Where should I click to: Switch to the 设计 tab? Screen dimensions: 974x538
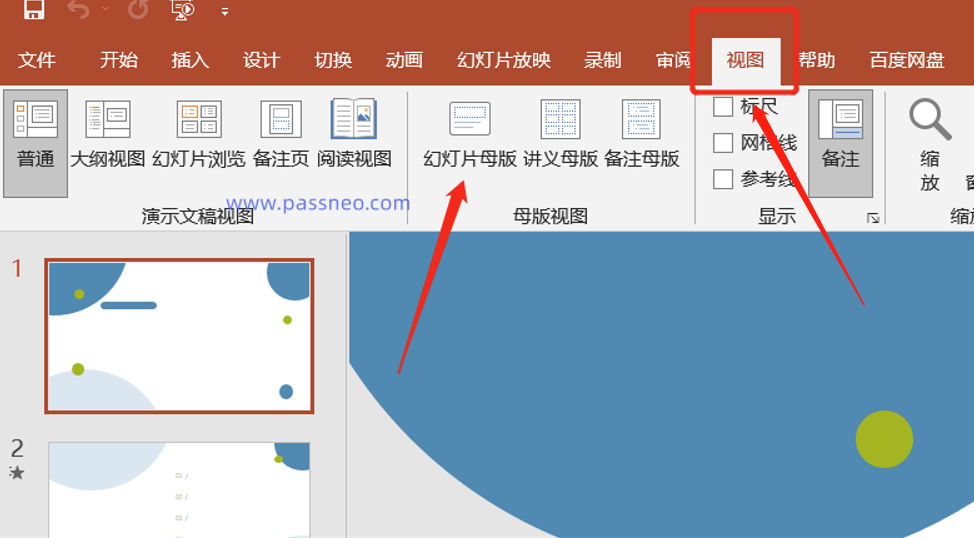point(262,60)
